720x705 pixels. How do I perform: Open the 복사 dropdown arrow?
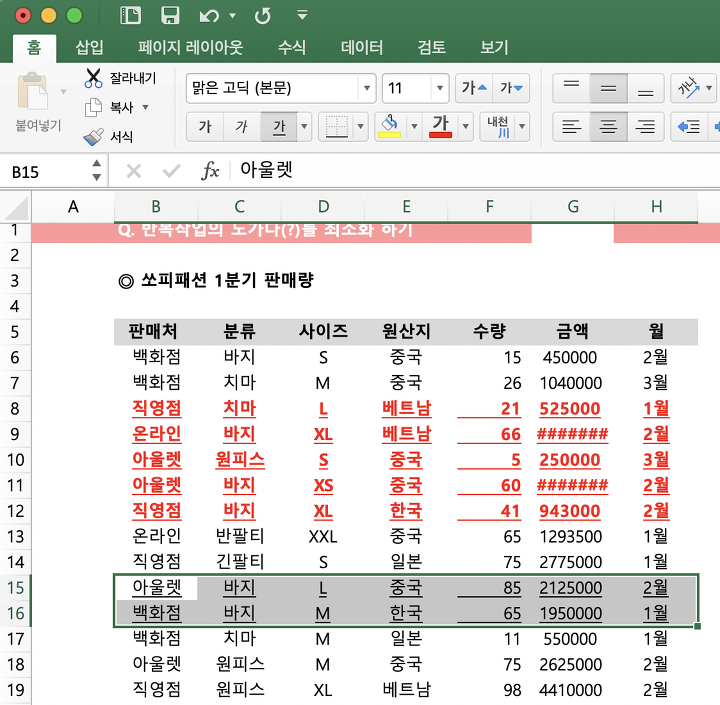(146, 107)
